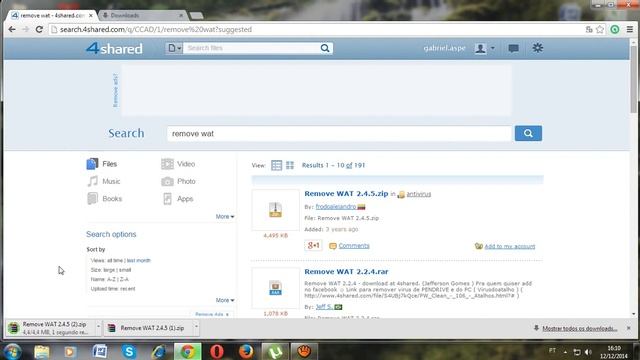Image resolution: width=640 pixels, height=360 pixels.
Task: Open a new browser tab
Action: (196, 16)
